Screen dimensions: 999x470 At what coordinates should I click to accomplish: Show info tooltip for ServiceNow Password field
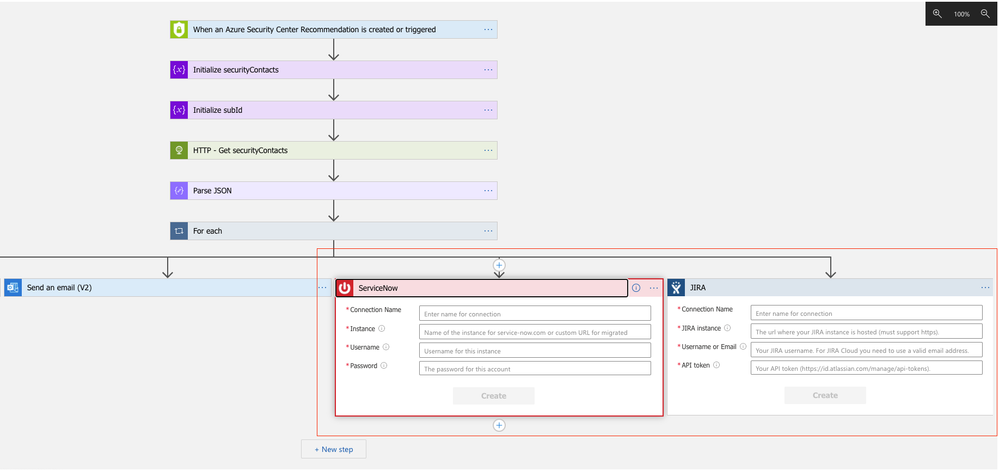[384, 366]
